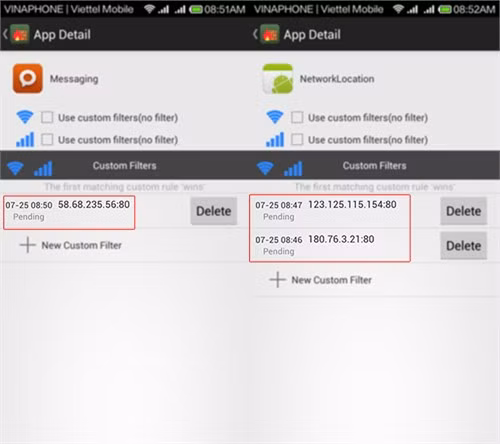500x444 pixels.
Task: Delete the 123.125.115.154:80 filter
Action: click(x=463, y=211)
